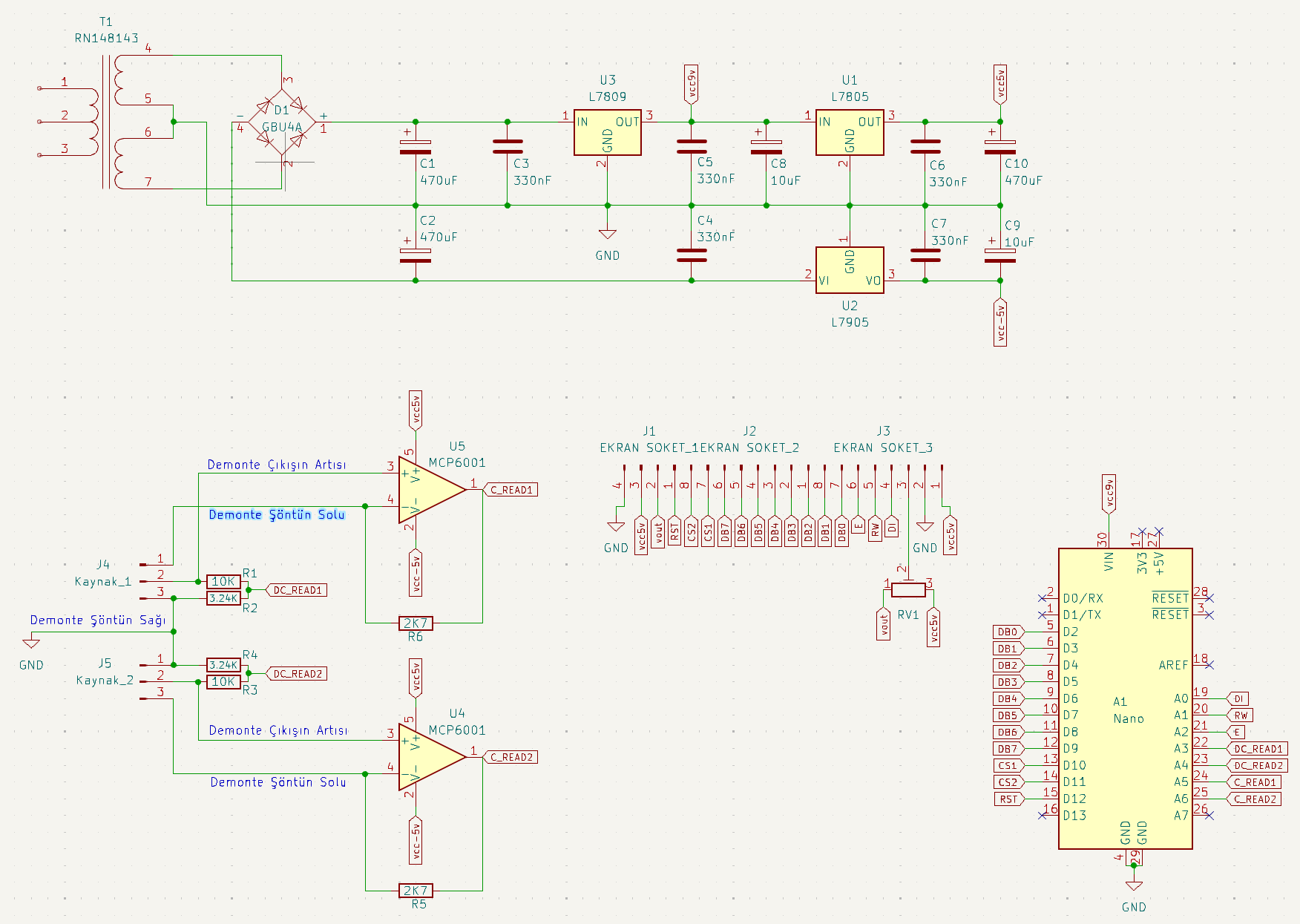
Task: Select the CS1 label at Nano D10
Action: tap(1008, 765)
